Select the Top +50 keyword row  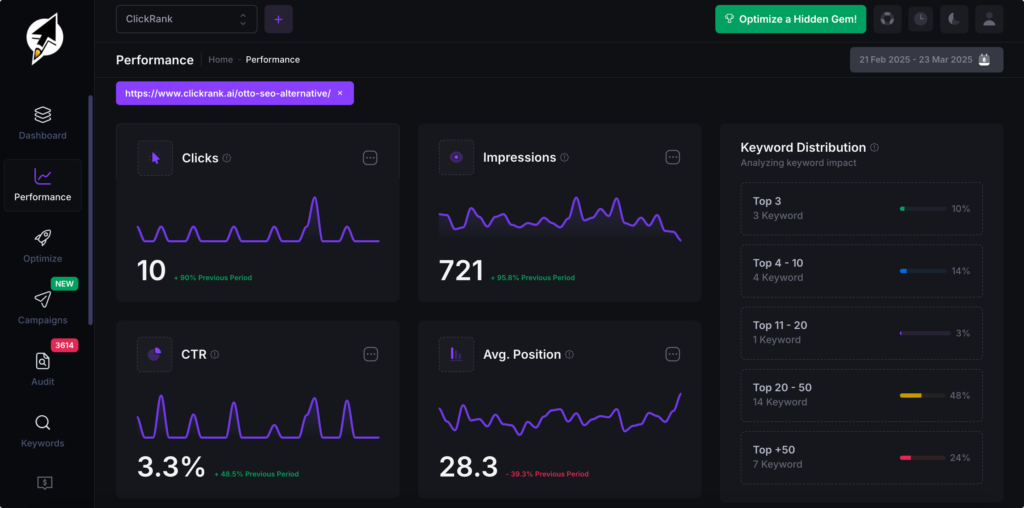(861, 458)
